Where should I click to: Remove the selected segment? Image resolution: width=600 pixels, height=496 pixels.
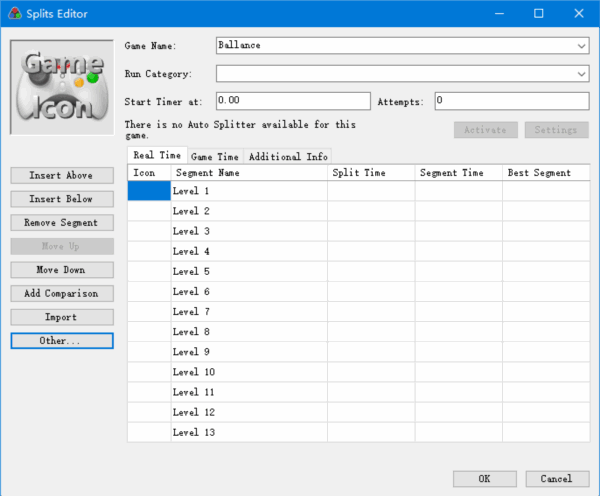[61, 223]
